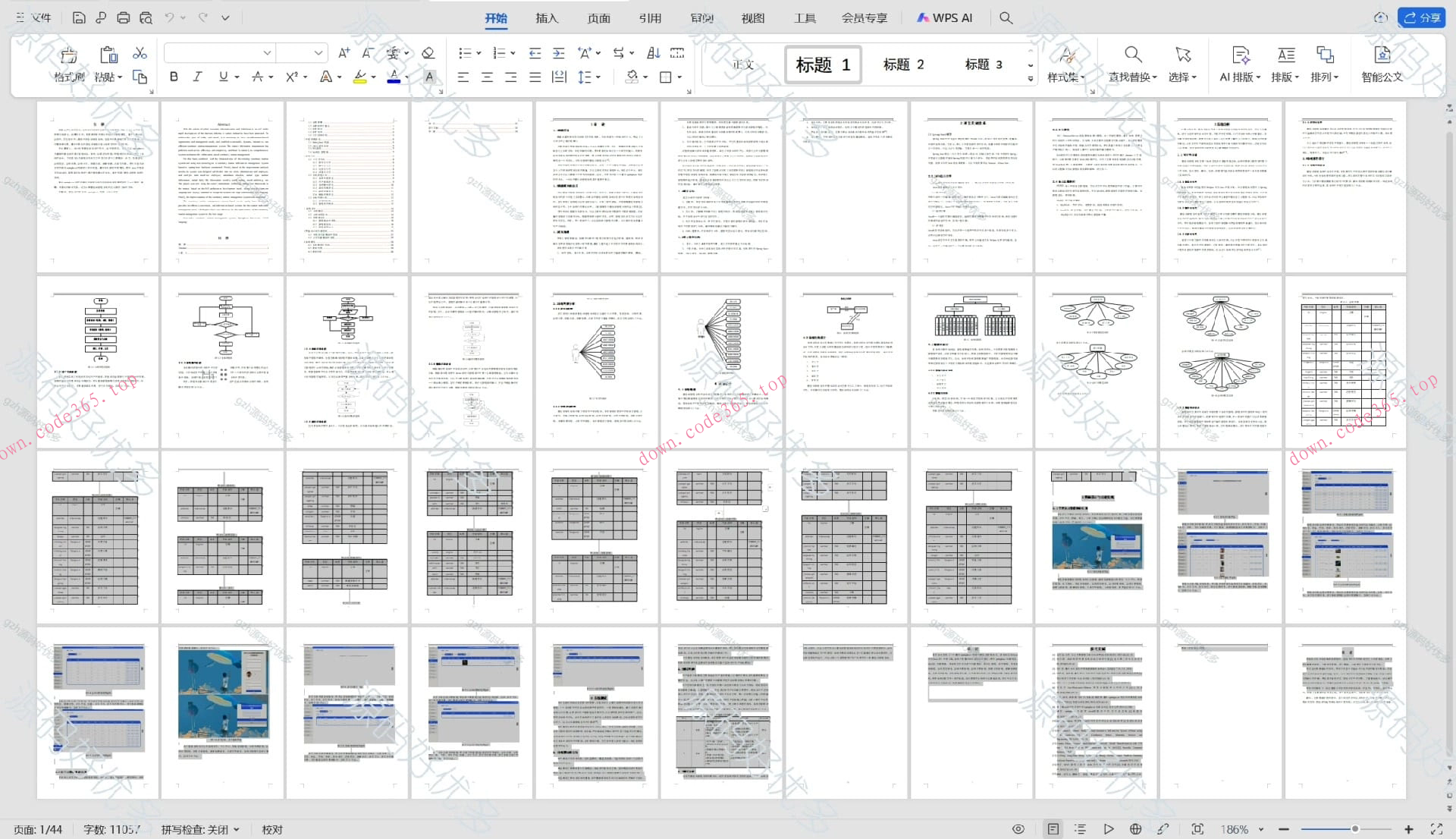
Task: Click the Smart Official Document (智能公文) icon
Action: (1382, 55)
